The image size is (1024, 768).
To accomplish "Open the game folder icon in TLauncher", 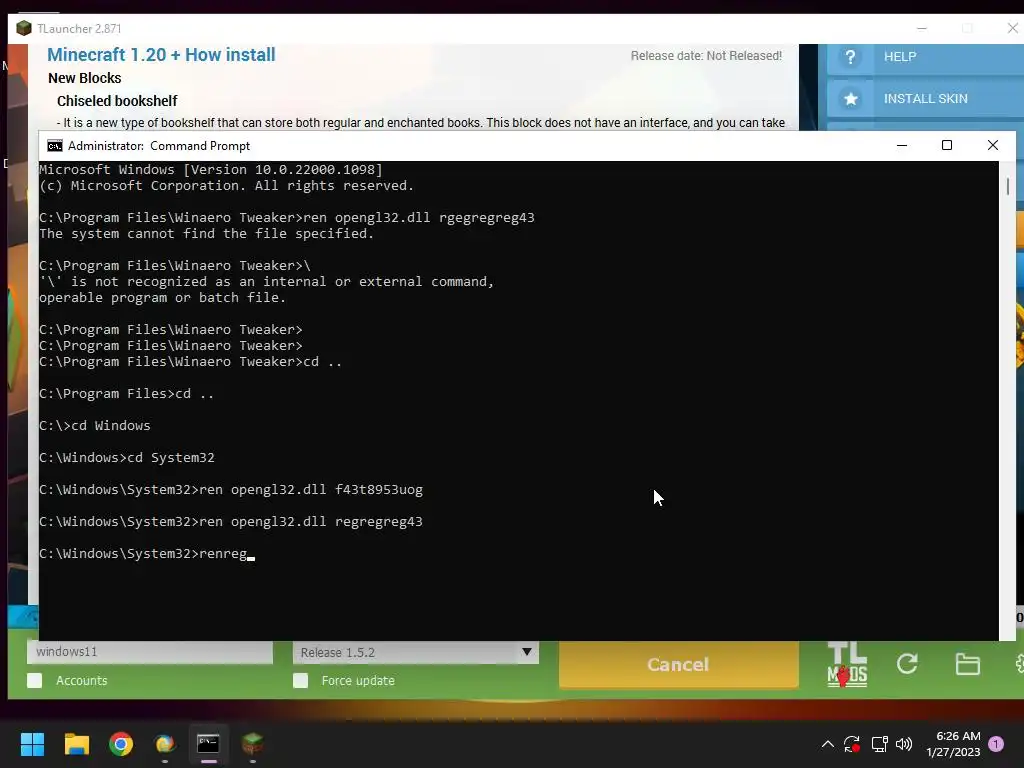I will click(x=967, y=664).
